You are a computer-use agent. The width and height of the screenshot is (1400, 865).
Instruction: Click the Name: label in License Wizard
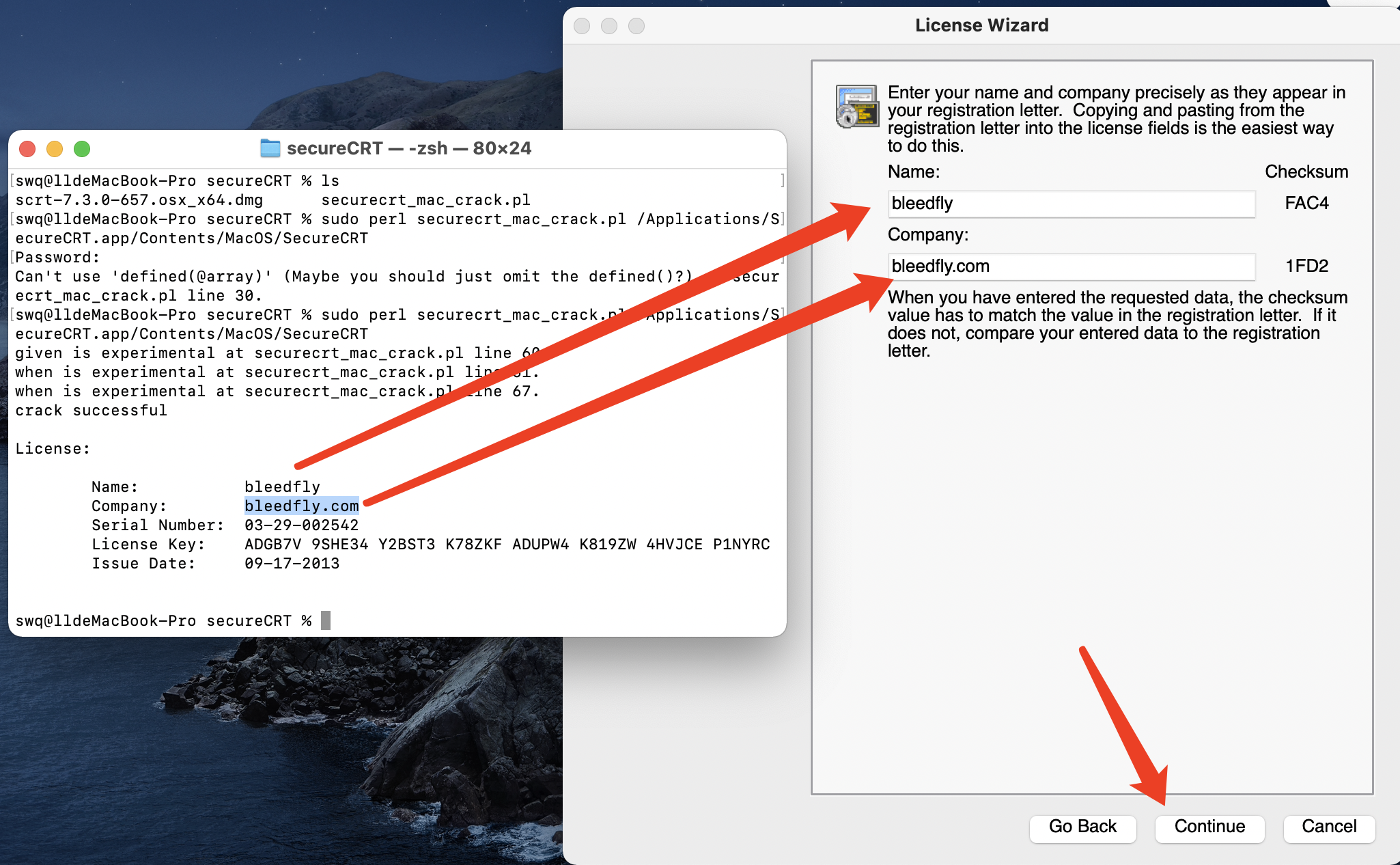[x=914, y=172]
